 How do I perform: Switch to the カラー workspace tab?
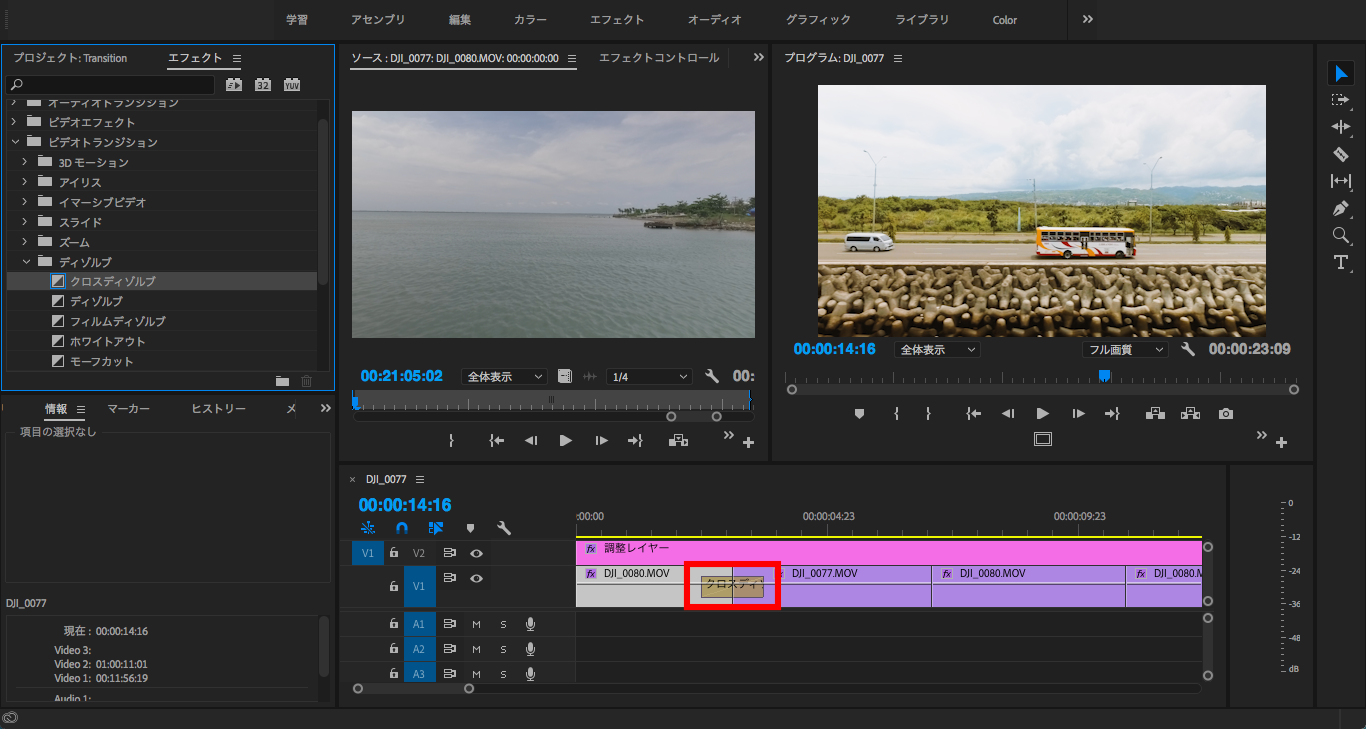tap(530, 20)
